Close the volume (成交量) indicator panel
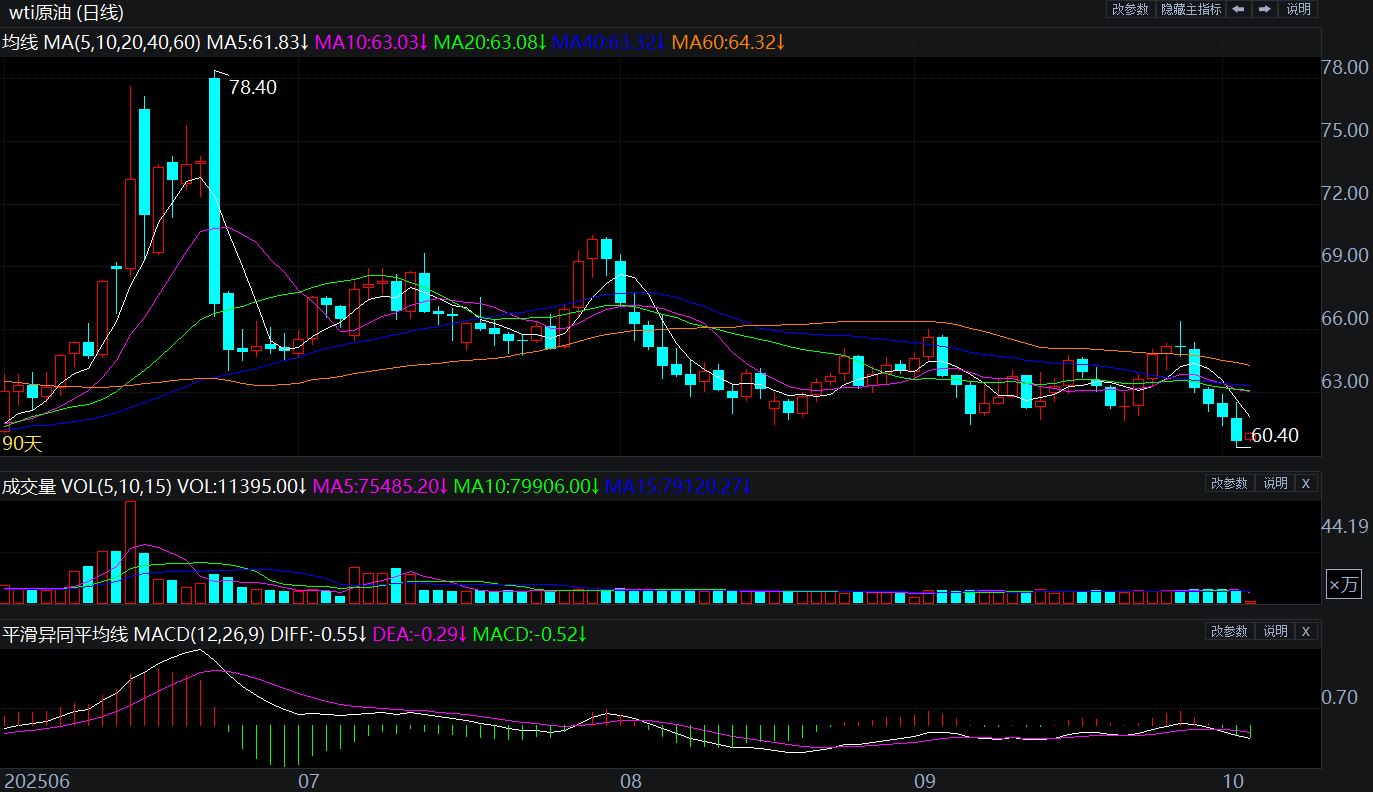This screenshot has width=1373, height=792. click(x=1305, y=483)
